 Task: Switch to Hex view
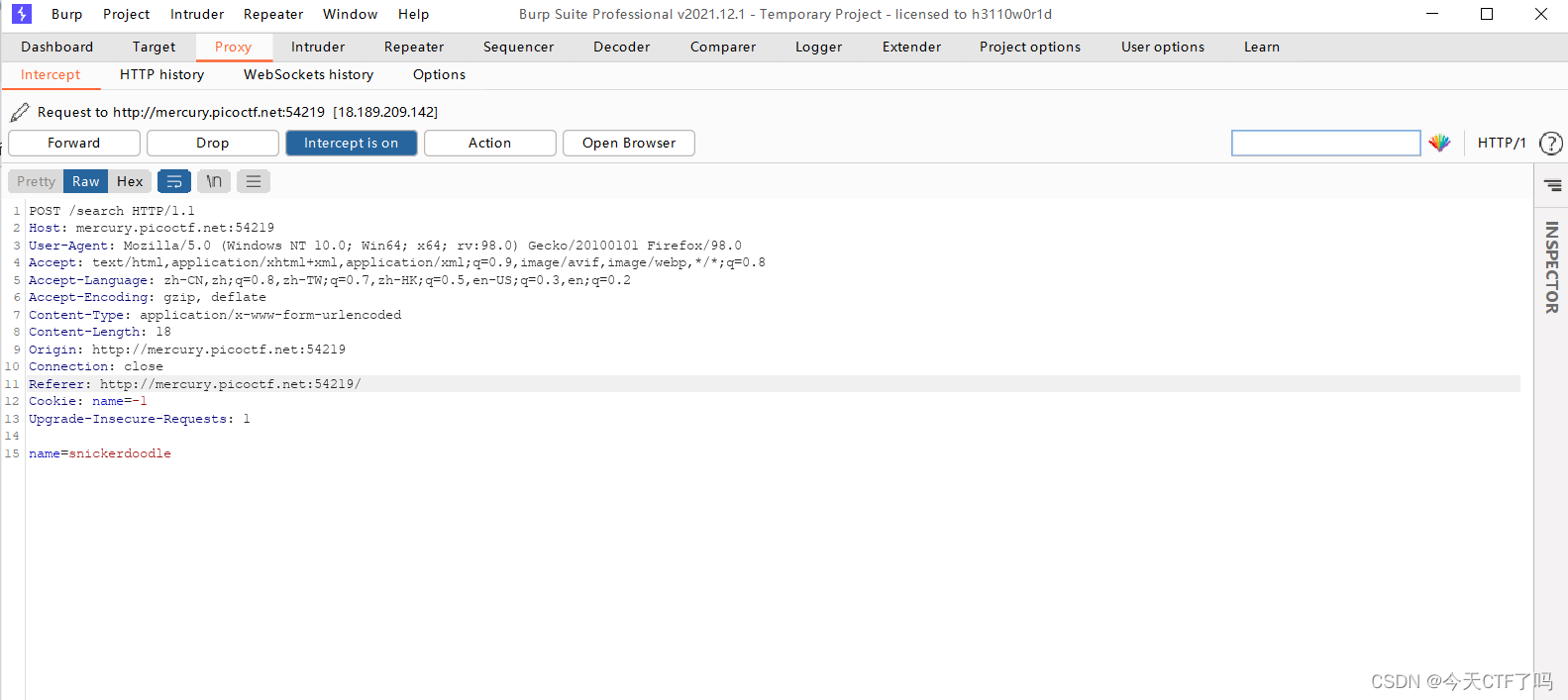click(x=130, y=181)
